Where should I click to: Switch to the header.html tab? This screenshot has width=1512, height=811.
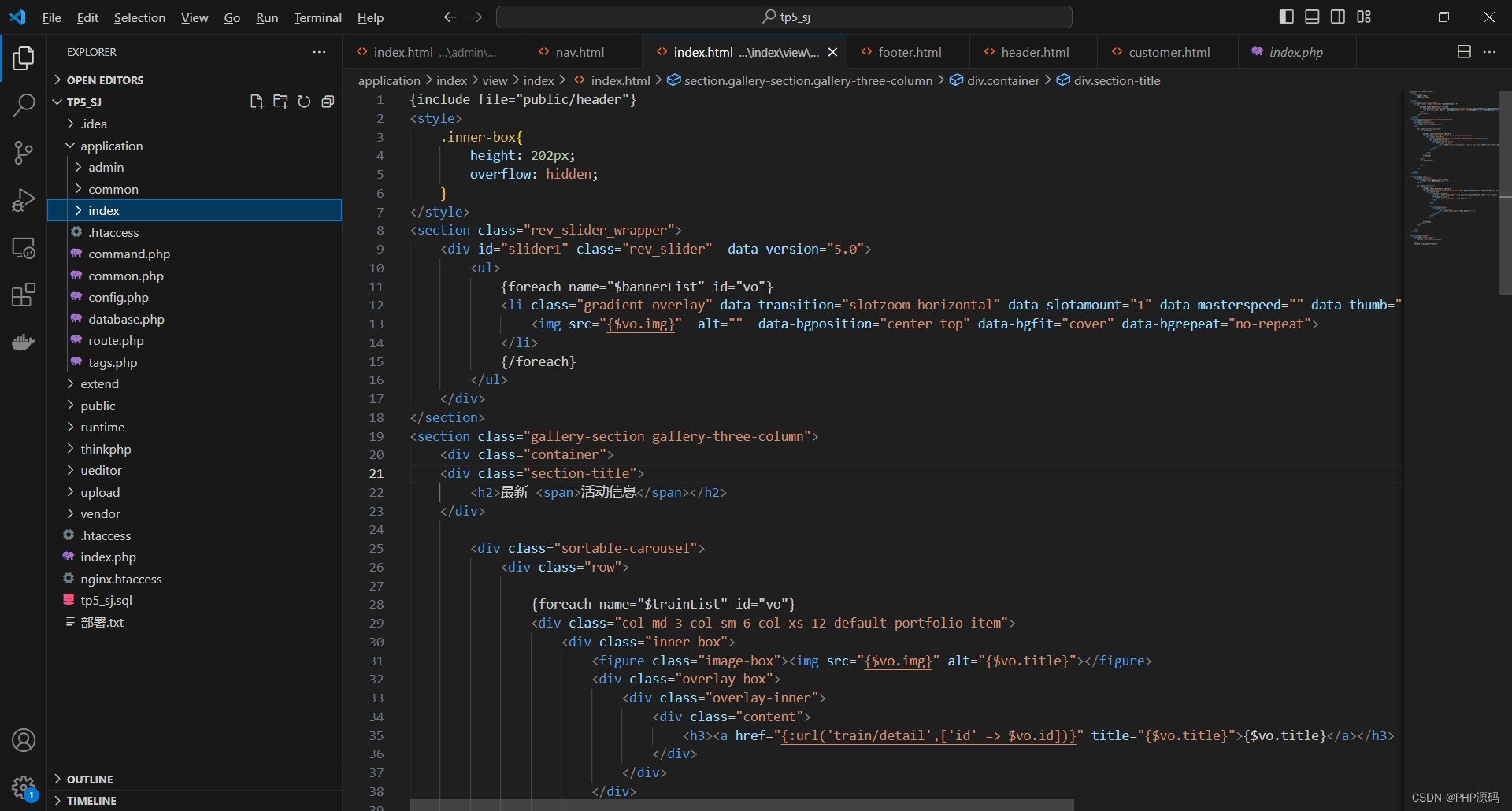coord(1035,52)
